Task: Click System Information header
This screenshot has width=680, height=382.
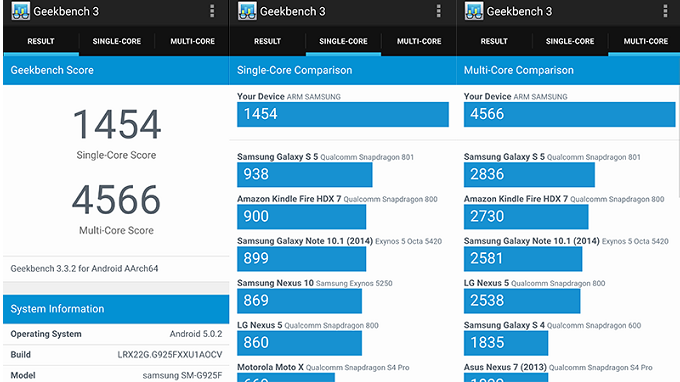Action: click(116, 309)
